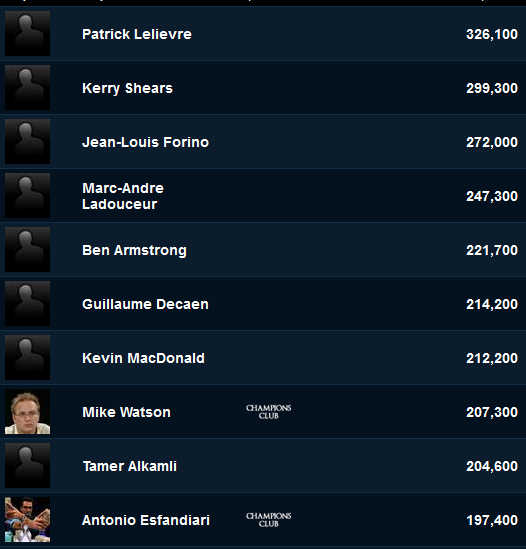Click Champions Club badge next to Antonio Esfandiari
Screen dimensions: 526x549
point(269,520)
